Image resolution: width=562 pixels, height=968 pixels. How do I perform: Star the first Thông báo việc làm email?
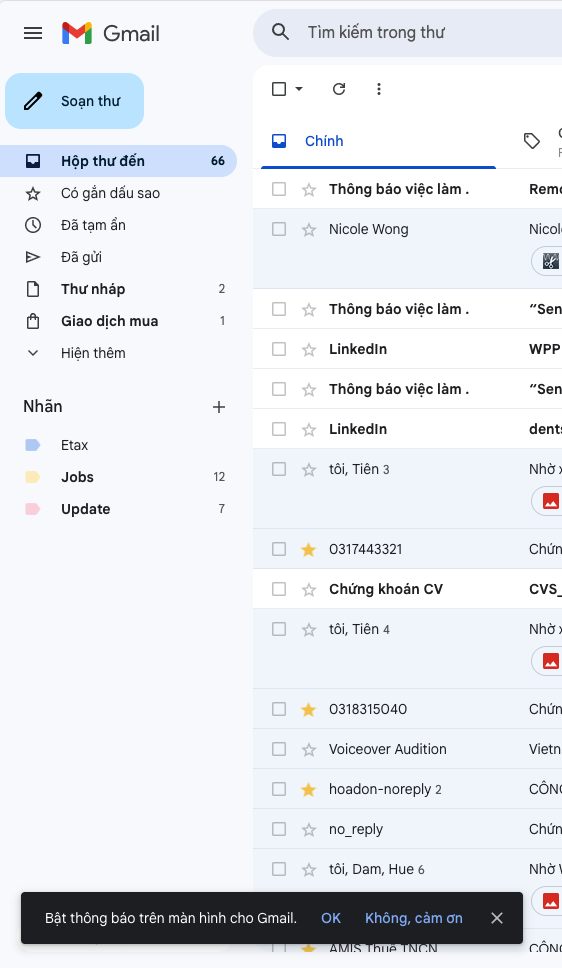309,190
